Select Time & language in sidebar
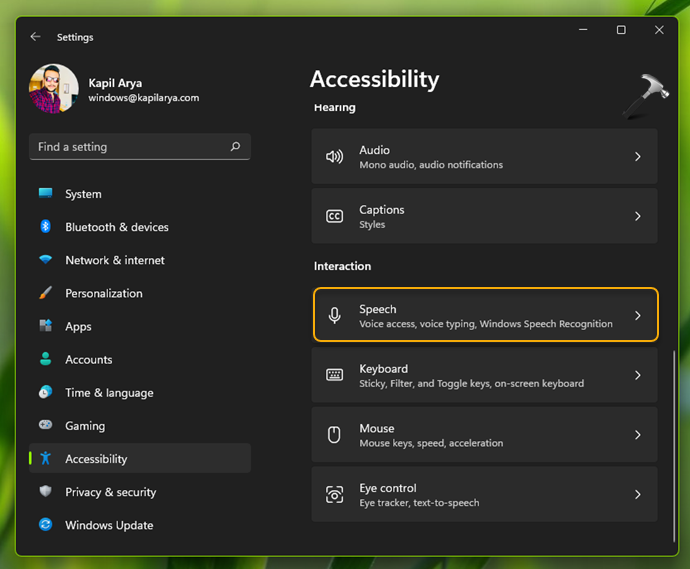Screen dimensions: 690x569 pyautogui.click(x=109, y=393)
